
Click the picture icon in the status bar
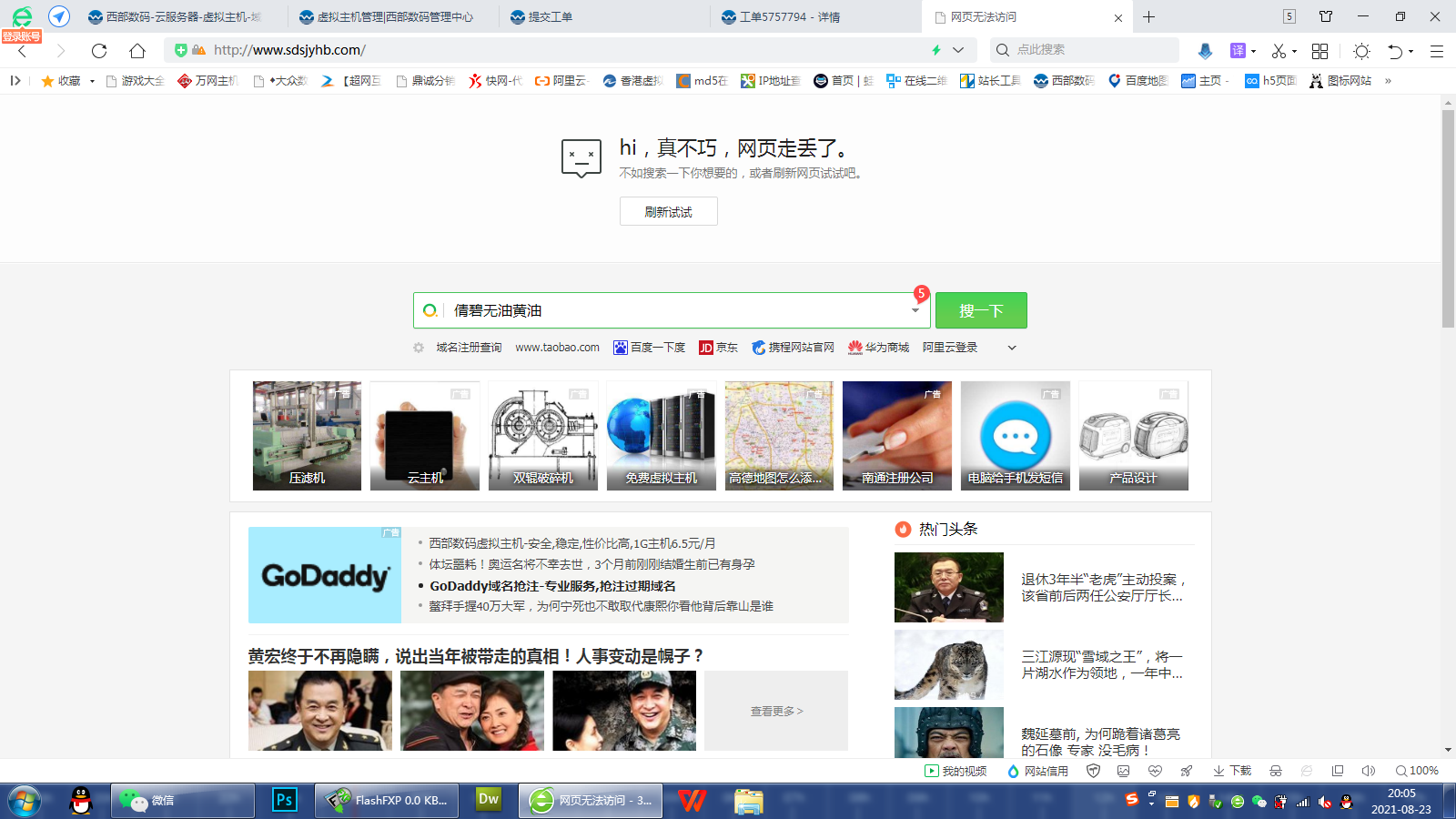pyautogui.click(x=1124, y=771)
